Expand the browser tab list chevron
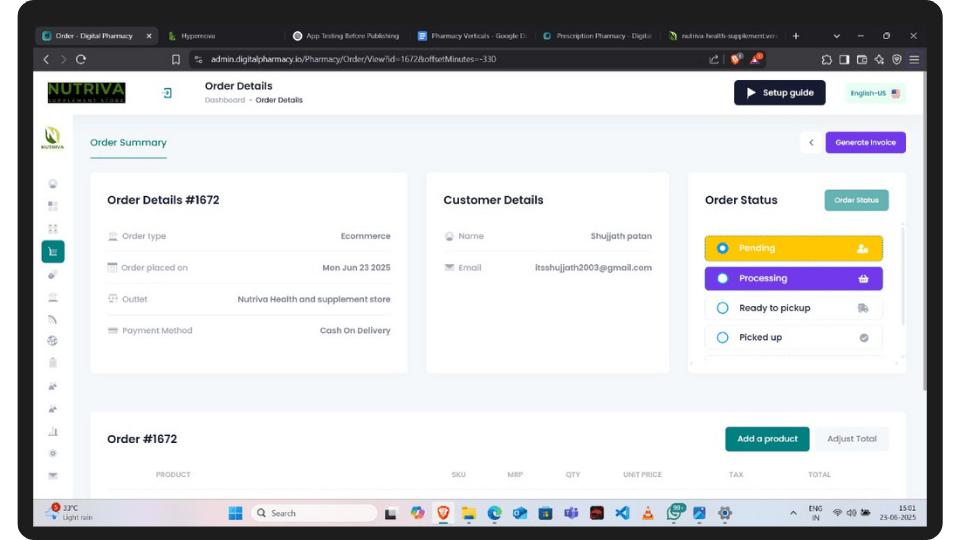Screen dimensions: 960x540 coord(836,36)
